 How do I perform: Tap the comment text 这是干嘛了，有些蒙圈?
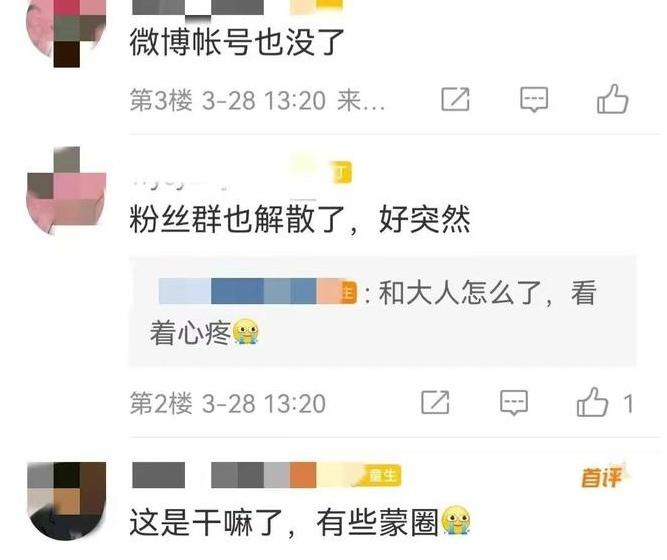[x=284, y=523]
